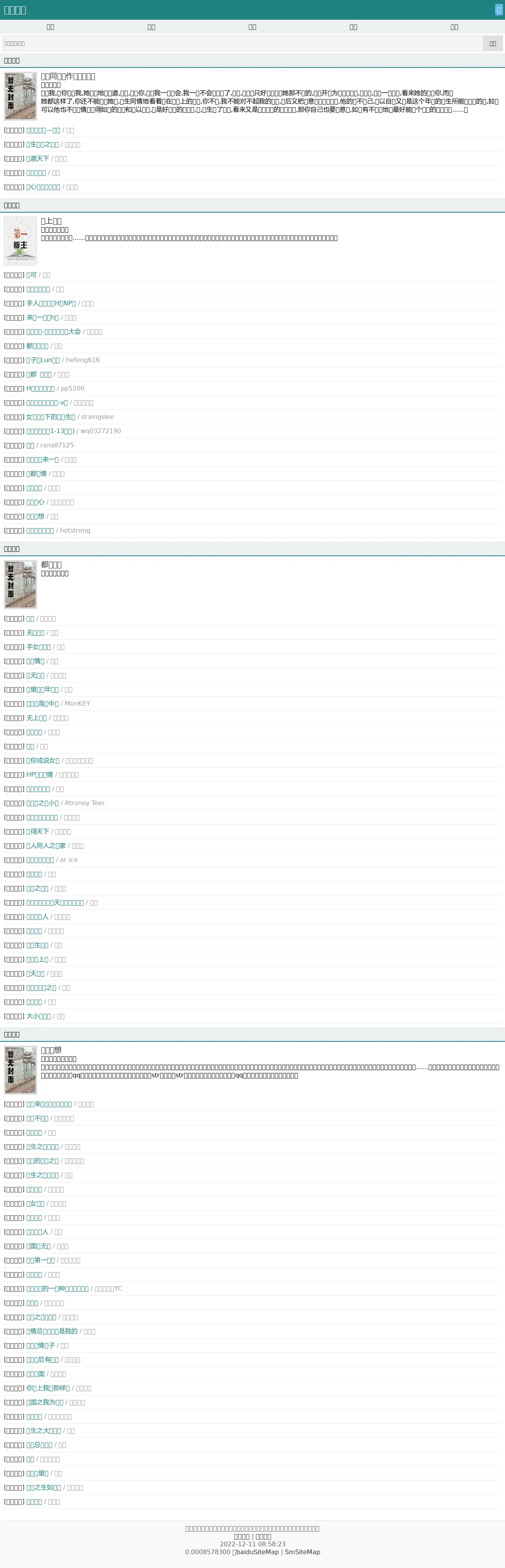This screenshot has height=1568, width=505.
Task: Click author name 'hotstrong'
Action: (75, 530)
